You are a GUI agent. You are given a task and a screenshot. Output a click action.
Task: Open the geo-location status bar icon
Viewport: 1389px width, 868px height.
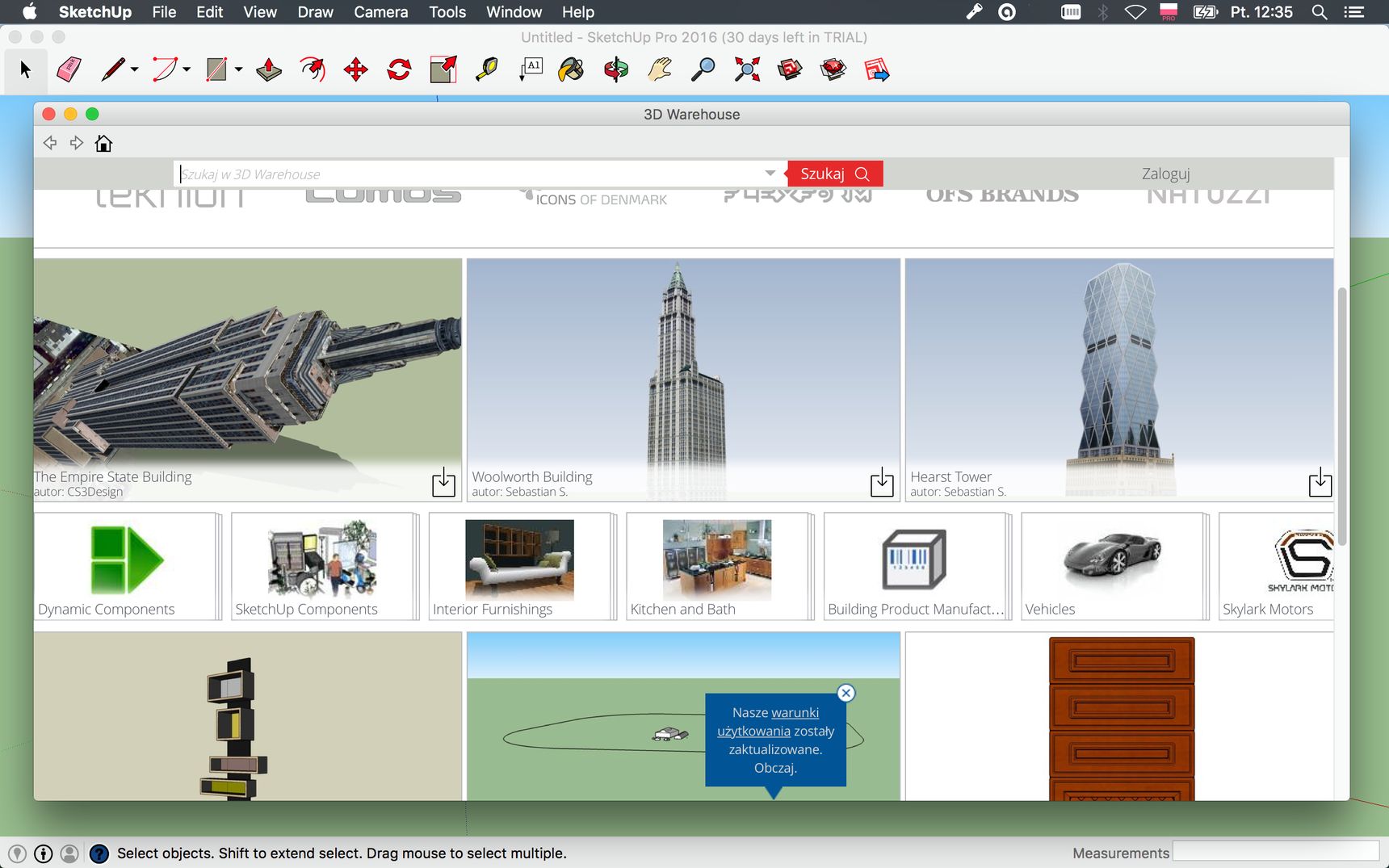pos(17,853)
